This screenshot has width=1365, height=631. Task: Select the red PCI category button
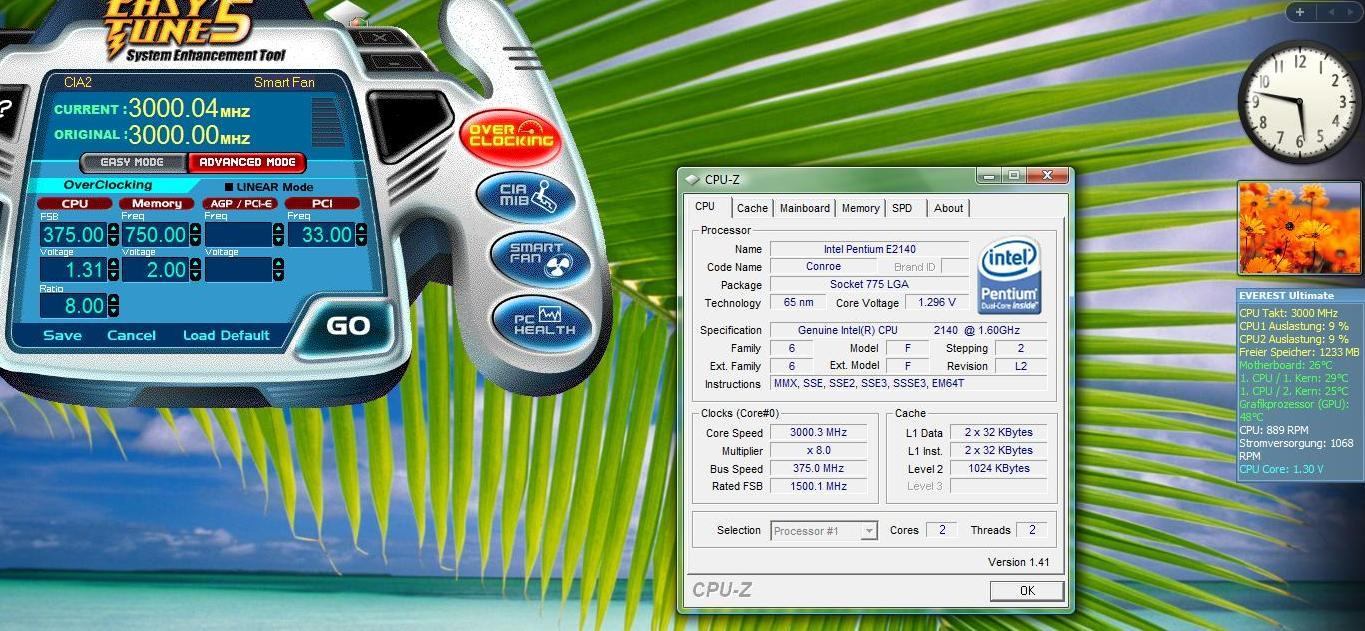pos(322,203)
